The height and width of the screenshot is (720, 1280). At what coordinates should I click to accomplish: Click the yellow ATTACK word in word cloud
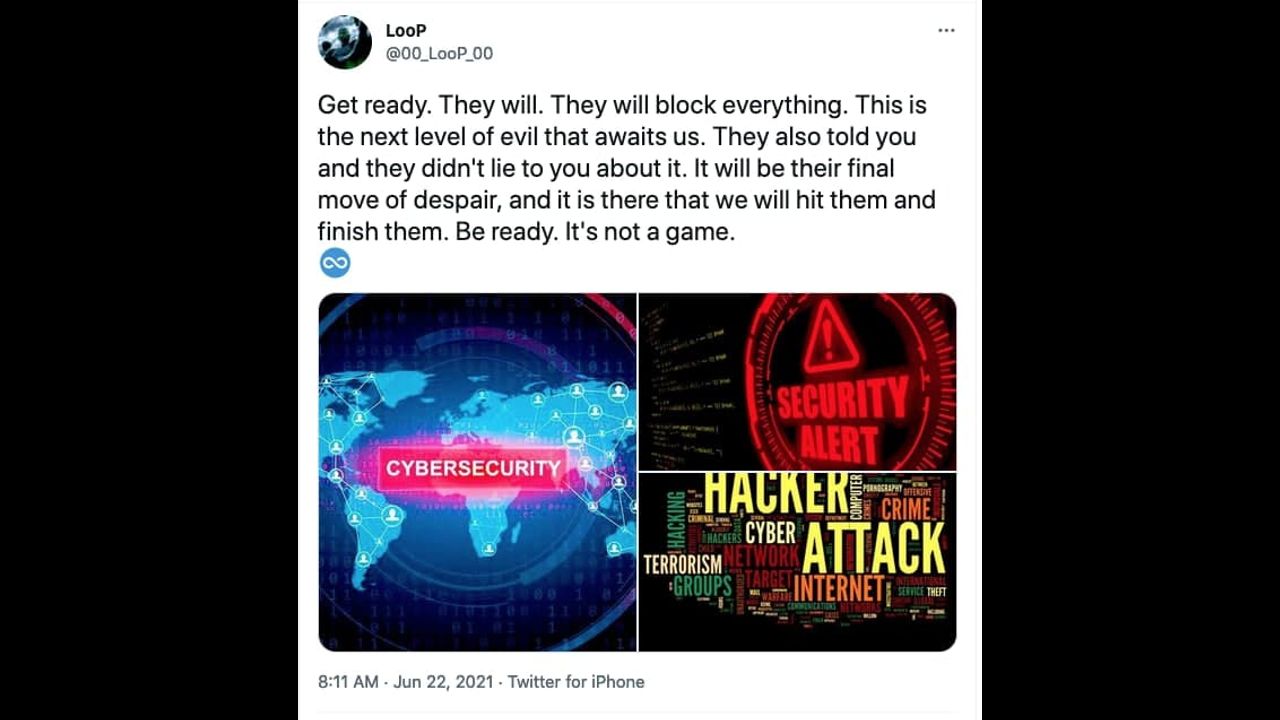tap(873, 548)
